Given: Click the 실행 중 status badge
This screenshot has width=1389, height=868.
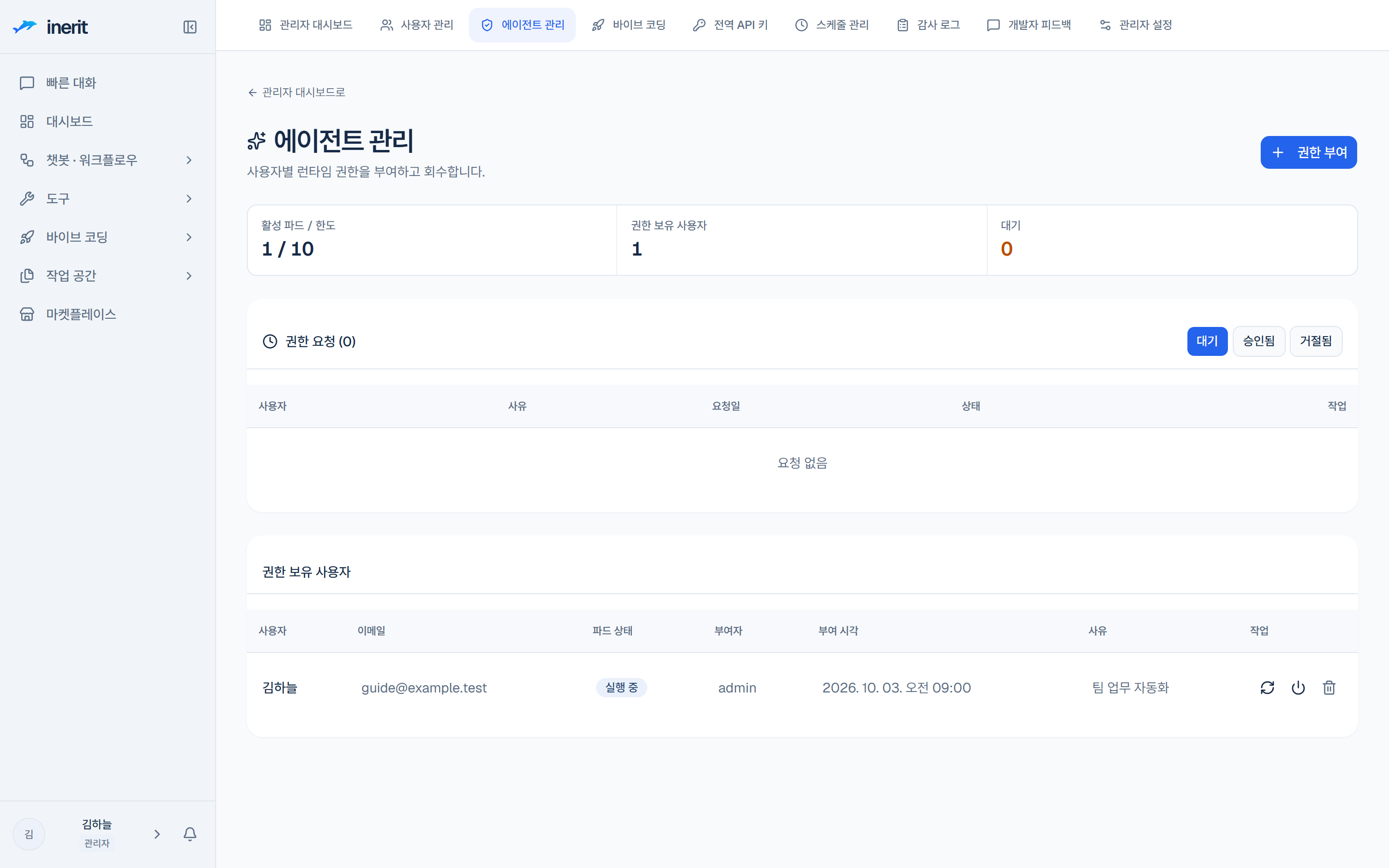Looking at the screenshot, I should 621,687.
